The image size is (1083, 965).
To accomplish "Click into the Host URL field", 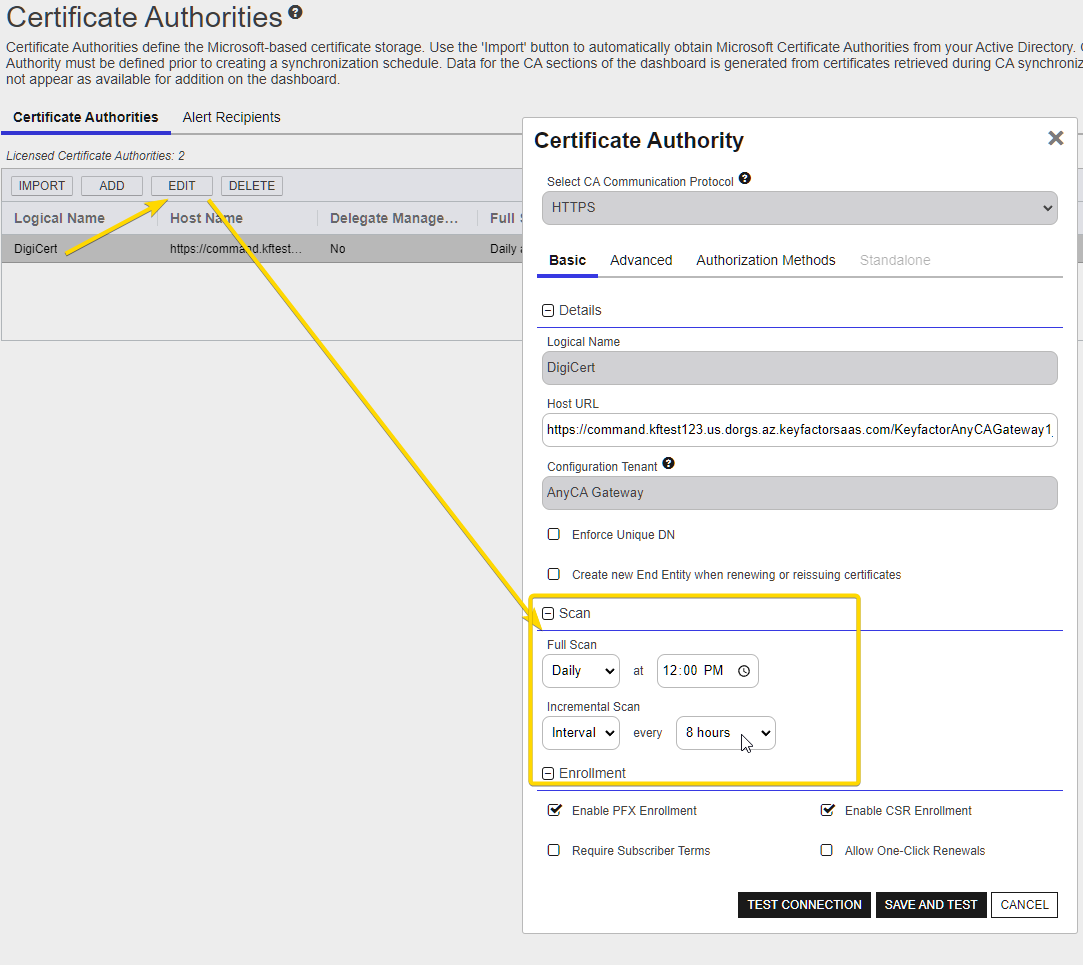I will 799,431.
